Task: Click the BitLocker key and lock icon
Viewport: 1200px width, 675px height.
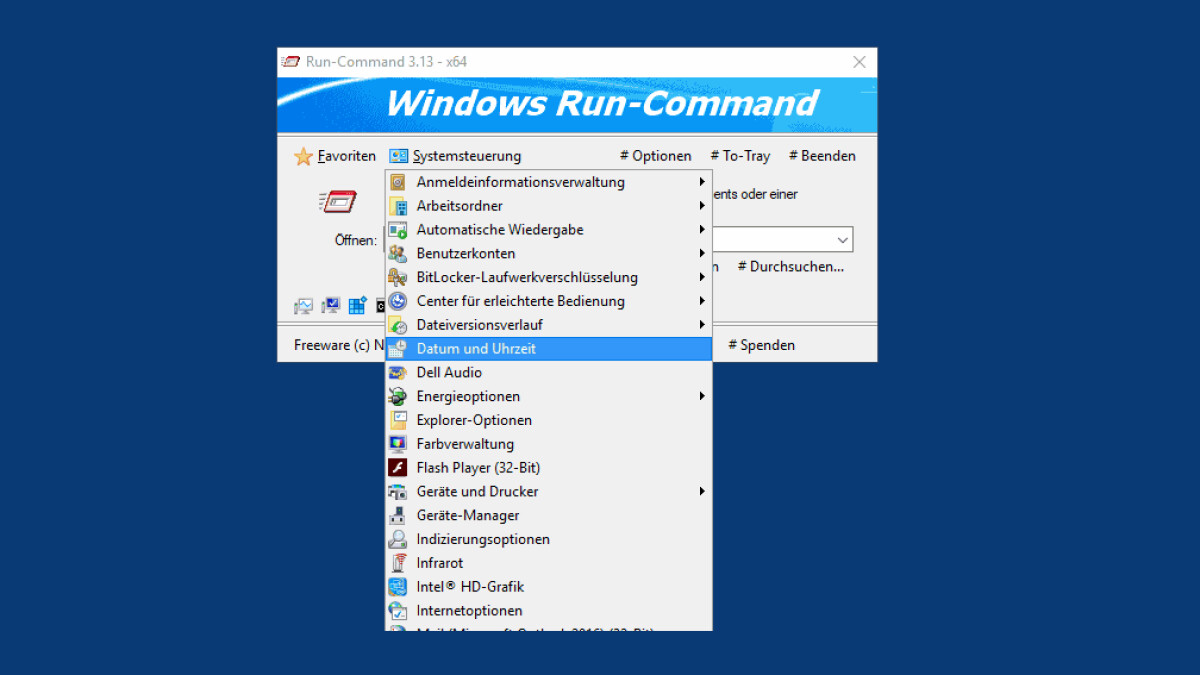Action: [x=398, y=278]
